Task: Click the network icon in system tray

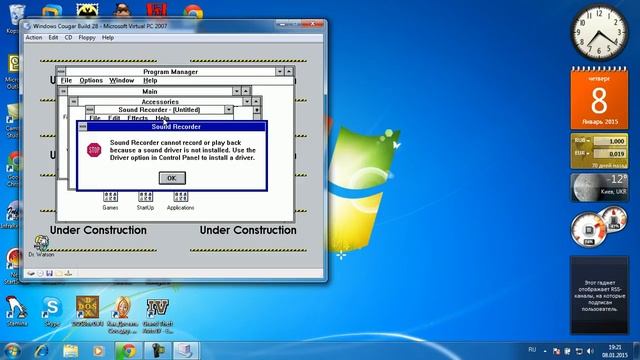Action: pyautogui.click(x=579, y=351)
